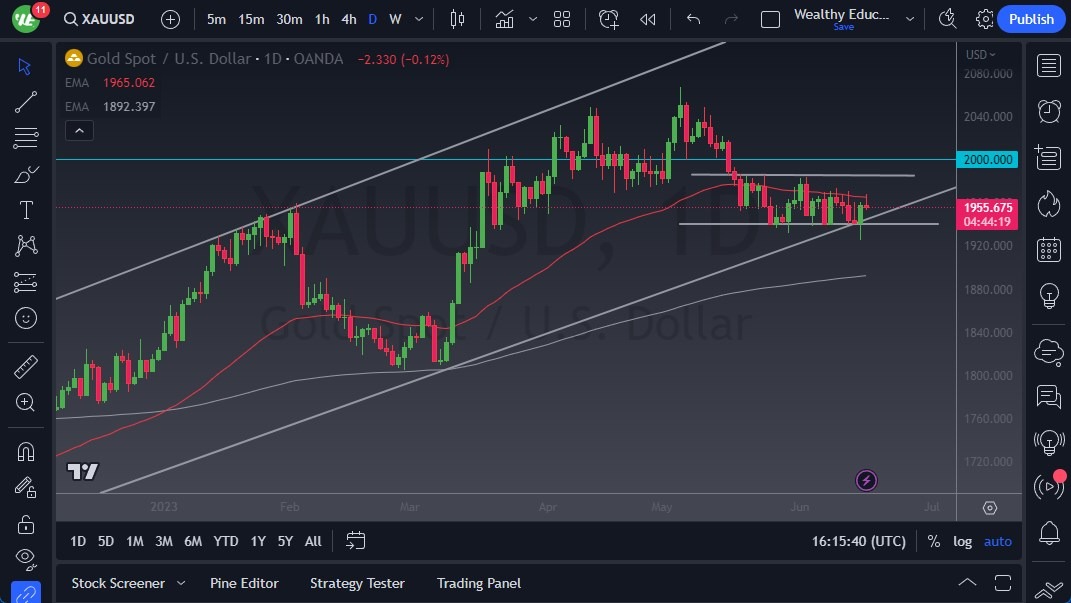This screenshot has width=1071, height=603.
Task: Open the hotlists flame icon
Action: point(1048,204)
